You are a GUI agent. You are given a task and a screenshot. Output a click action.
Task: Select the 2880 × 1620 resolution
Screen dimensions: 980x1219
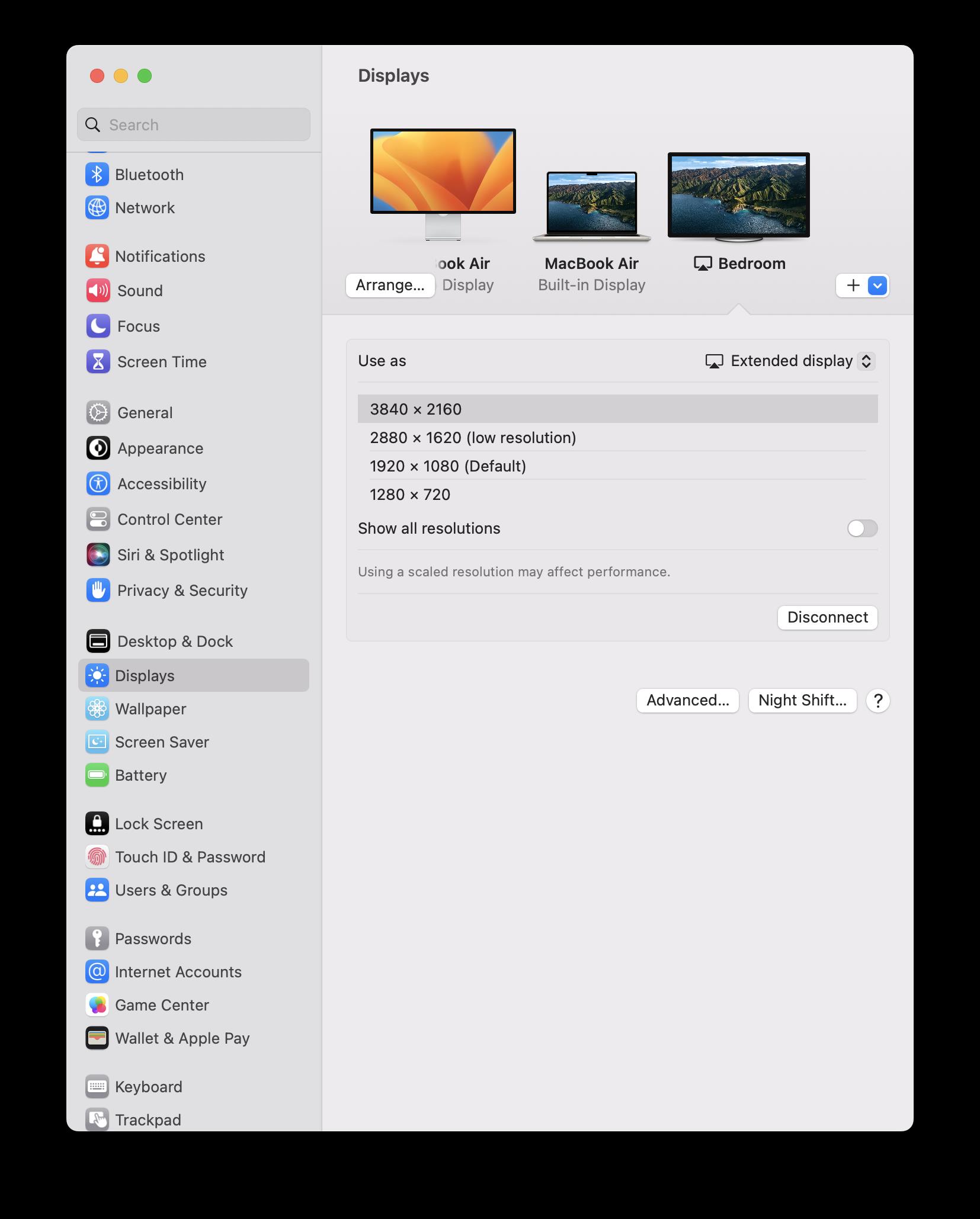tap(473, 437)
